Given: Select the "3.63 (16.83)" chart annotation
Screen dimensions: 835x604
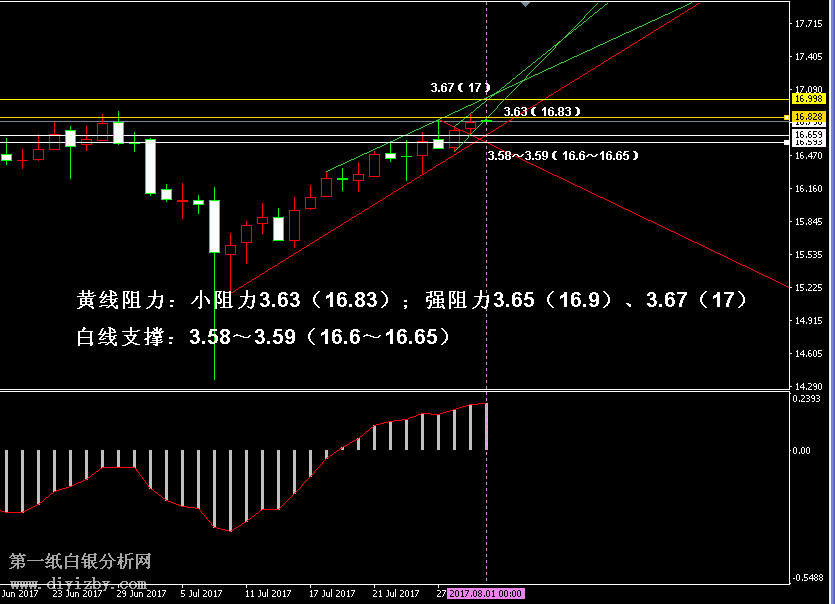Looking at the screenshot, I should 541,112.
